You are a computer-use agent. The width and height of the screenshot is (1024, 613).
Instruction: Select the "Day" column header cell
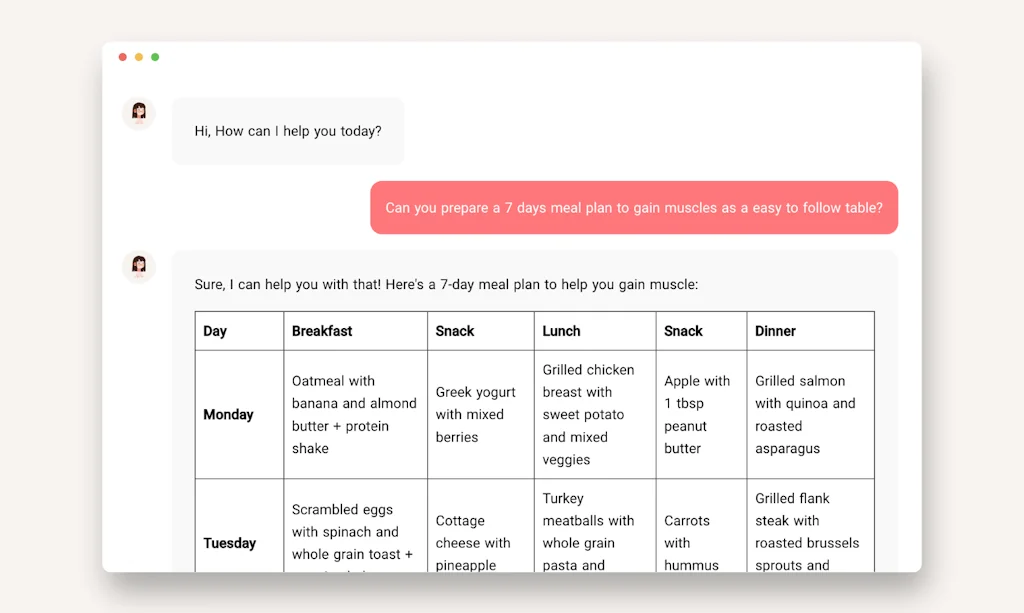click(238, 330)
